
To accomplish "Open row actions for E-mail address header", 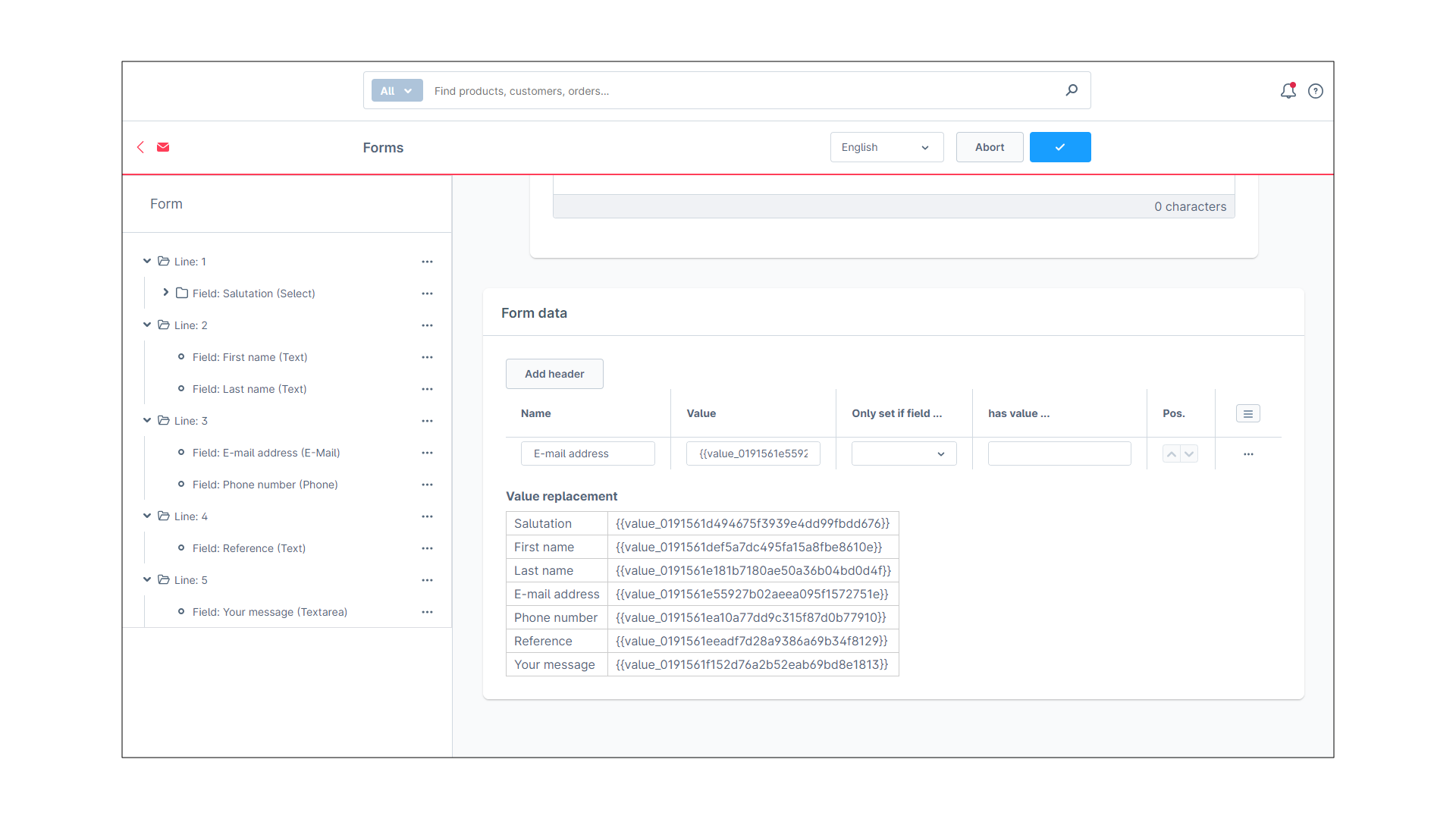I will 1248,454.
